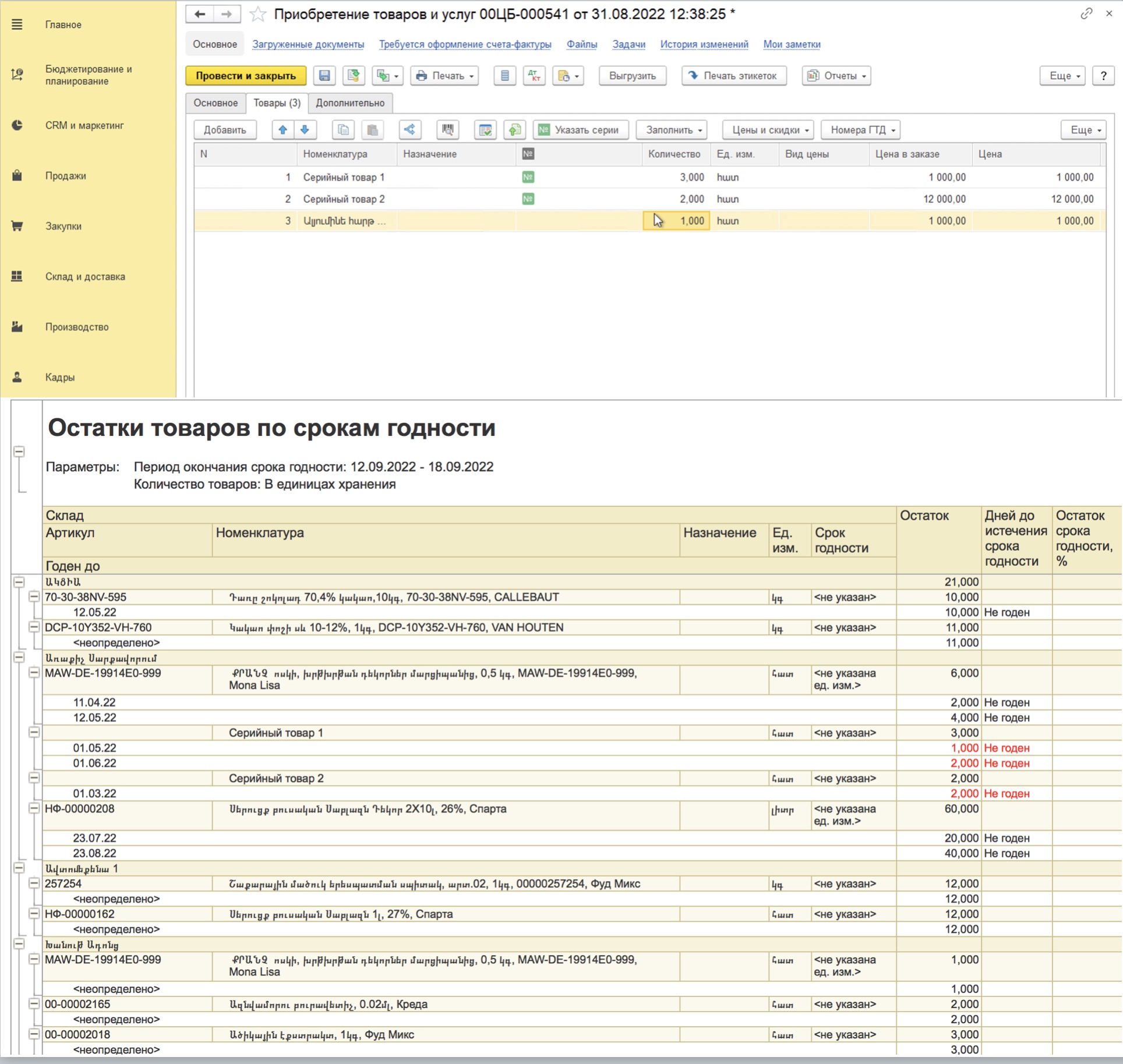The width and height of the screenshot is (1123, 1064).
Task: Switch to the inner Основное tab
Action: point(216,103)
